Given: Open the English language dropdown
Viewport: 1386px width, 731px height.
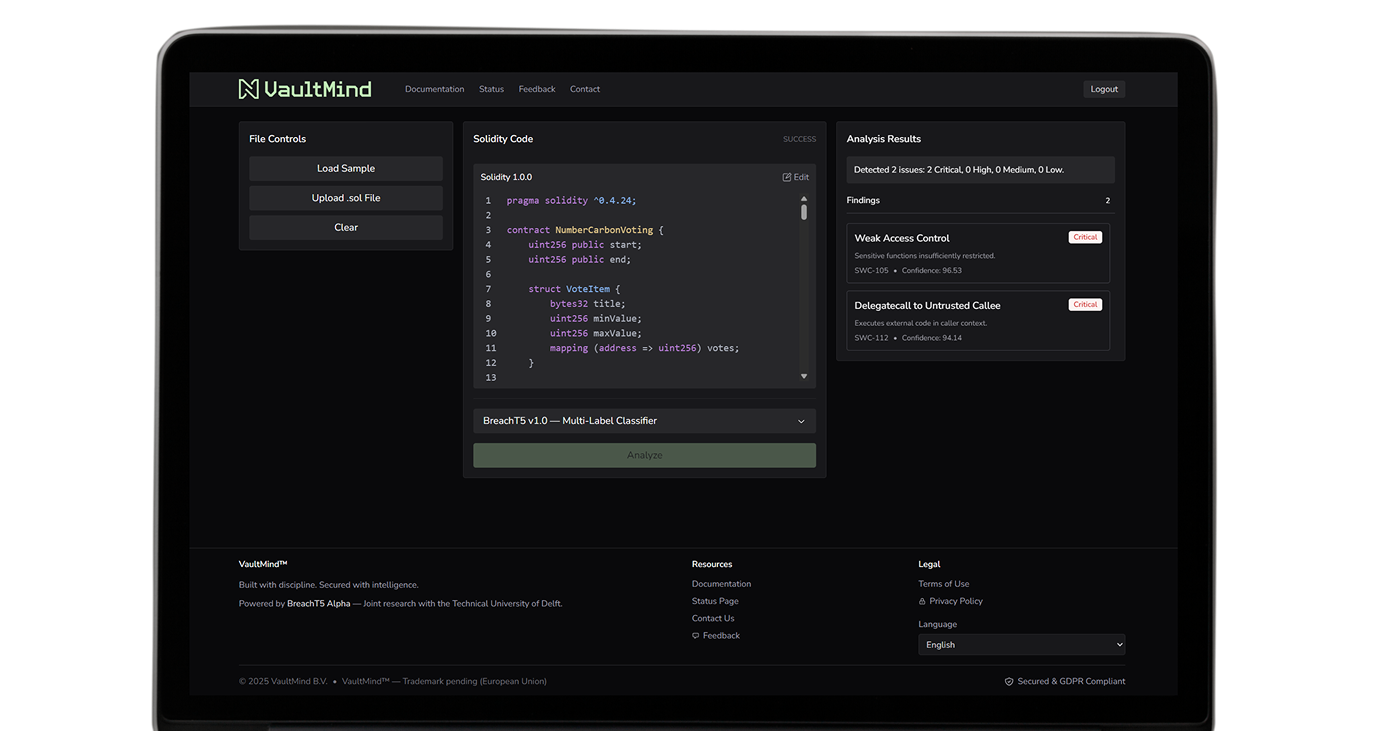Looking at the screenshot, I should (x=1021, y=645).
